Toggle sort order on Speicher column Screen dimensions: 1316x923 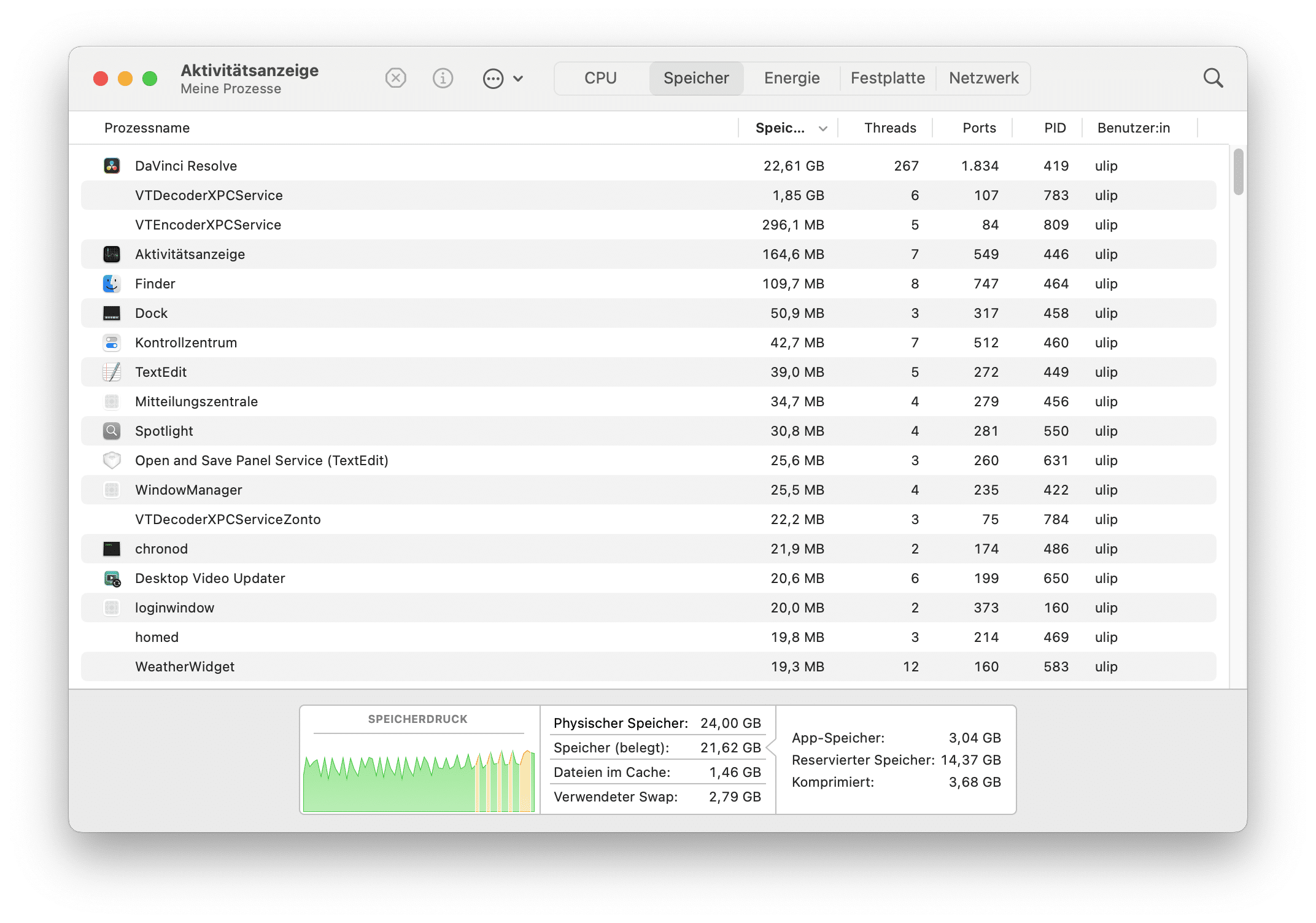(x=789, y=128)
